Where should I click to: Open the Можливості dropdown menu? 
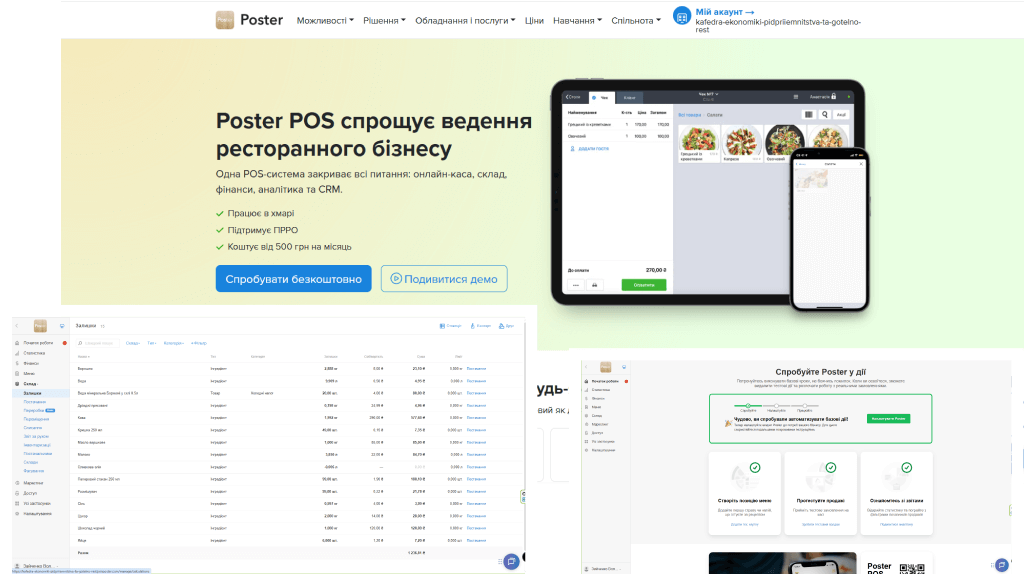point(325,21)
